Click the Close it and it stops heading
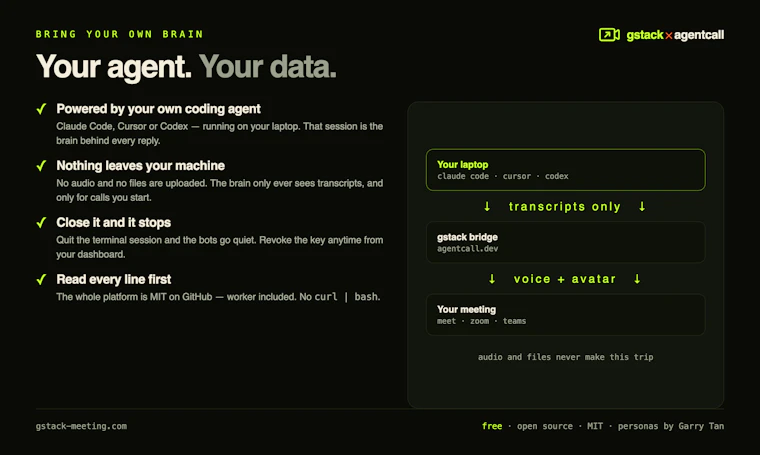The width and height of the screenshot is (760, 455). point(113,222)
